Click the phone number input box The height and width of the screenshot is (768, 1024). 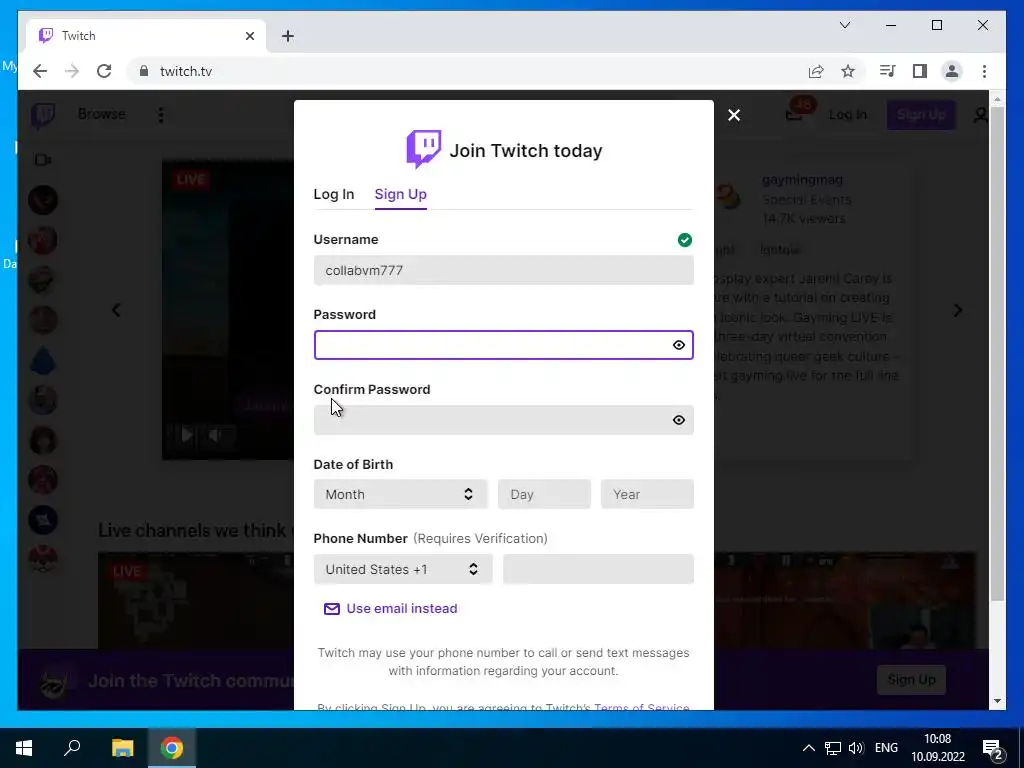point(598,569)
